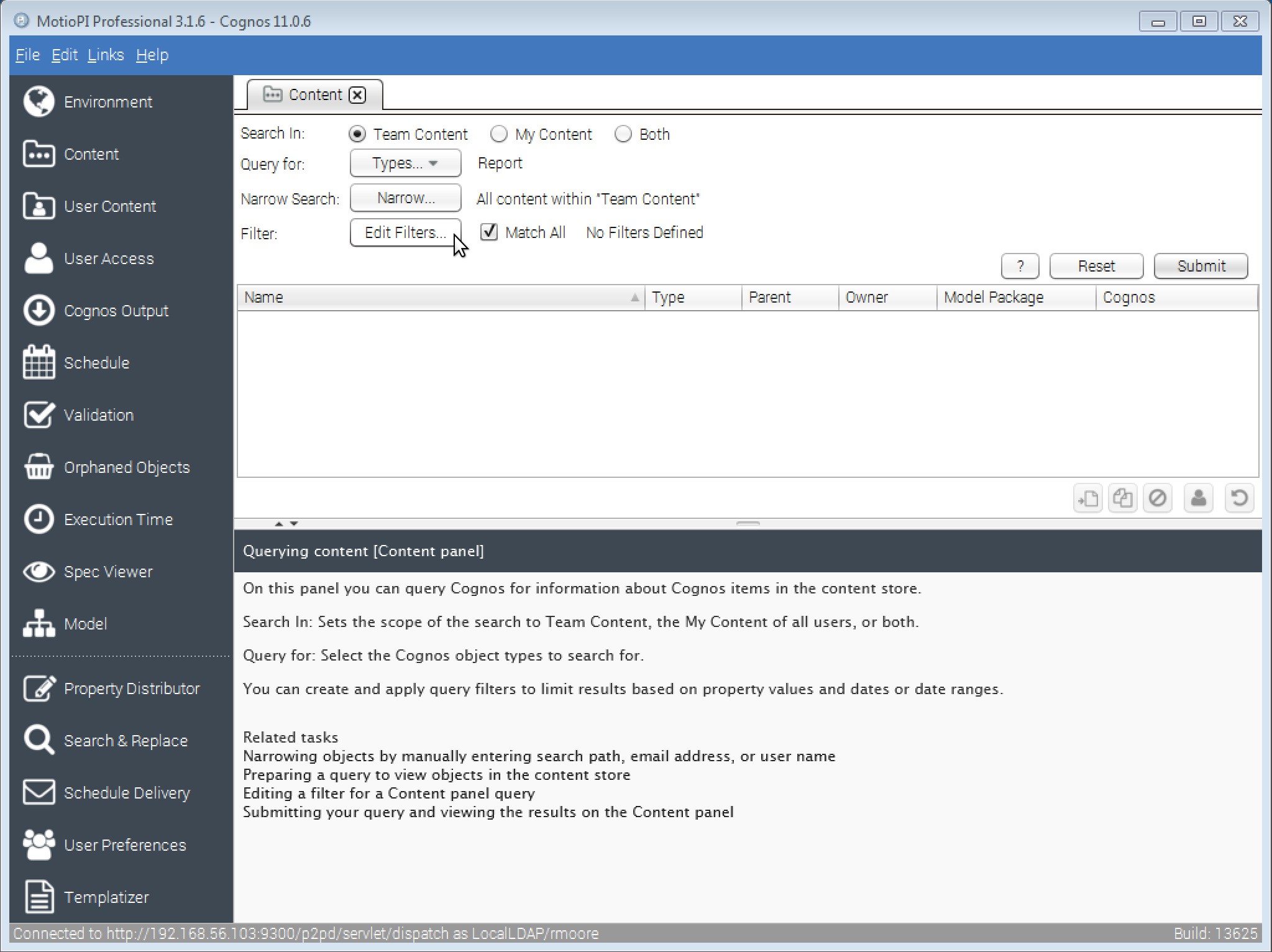The height and width of the screenshot is (952, 1272).
Task: Select the My Content radio button
Action: tap(499, 134)
